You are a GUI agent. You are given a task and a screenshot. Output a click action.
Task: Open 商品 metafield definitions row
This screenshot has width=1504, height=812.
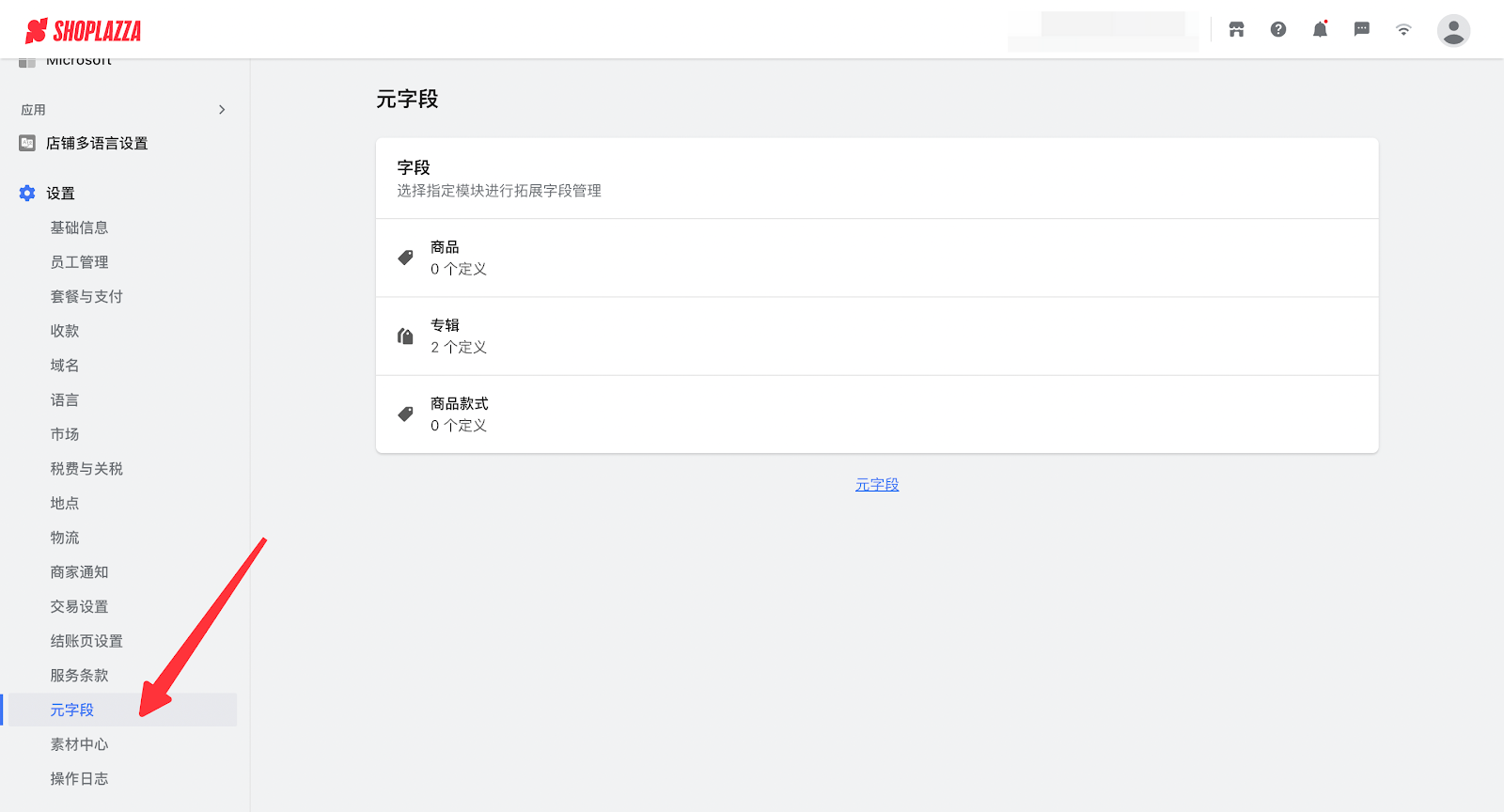click(x=876, y=258)
